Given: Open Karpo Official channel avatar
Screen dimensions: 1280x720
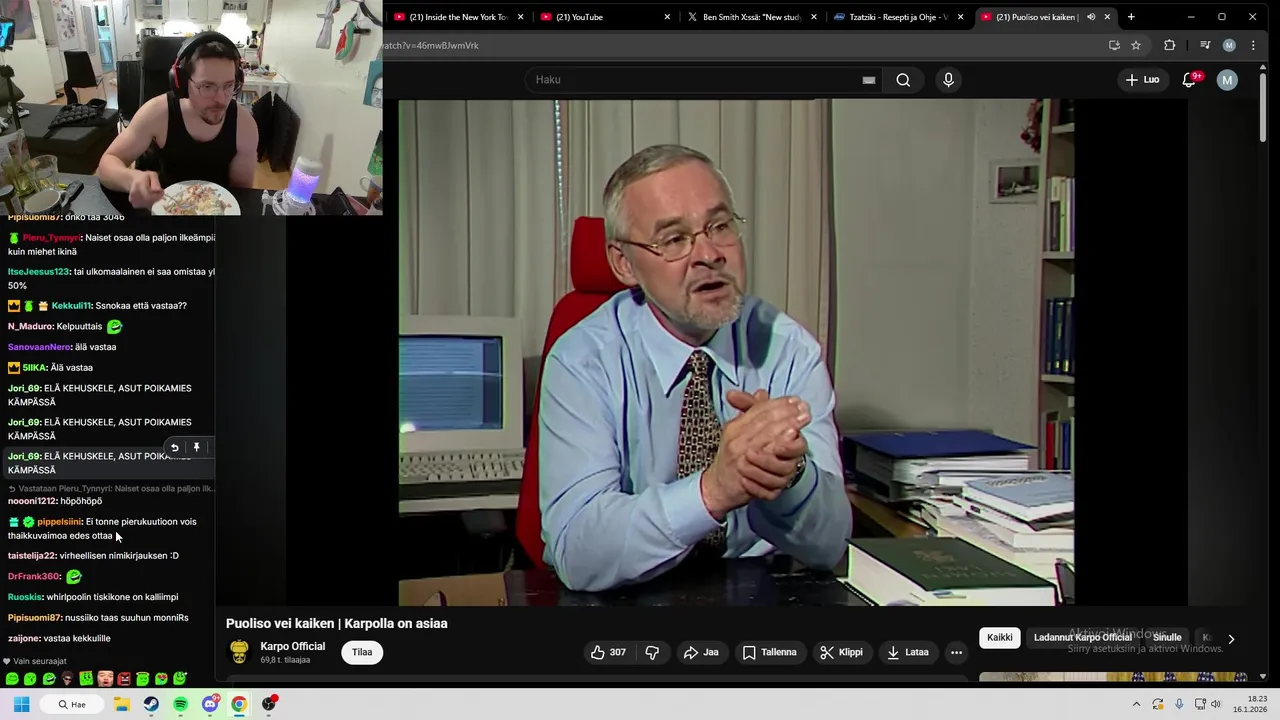Looking at the screenshot, I should click(x=239, y=652).
